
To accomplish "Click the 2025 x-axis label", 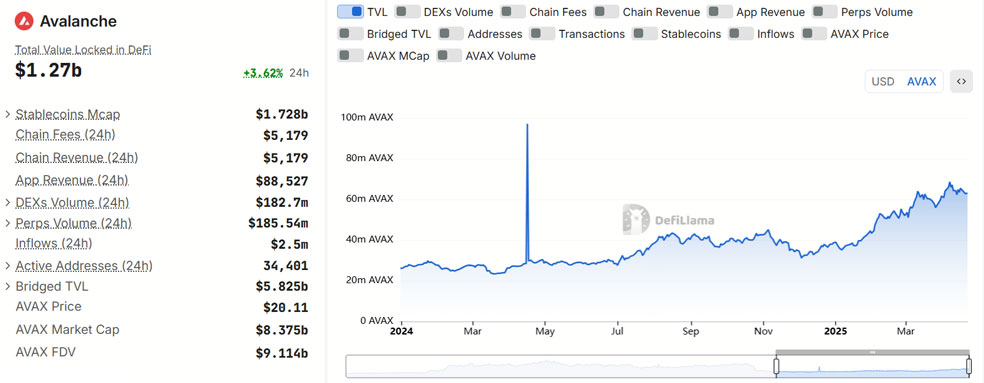I will pyautogui.click(x=835, y=331).
